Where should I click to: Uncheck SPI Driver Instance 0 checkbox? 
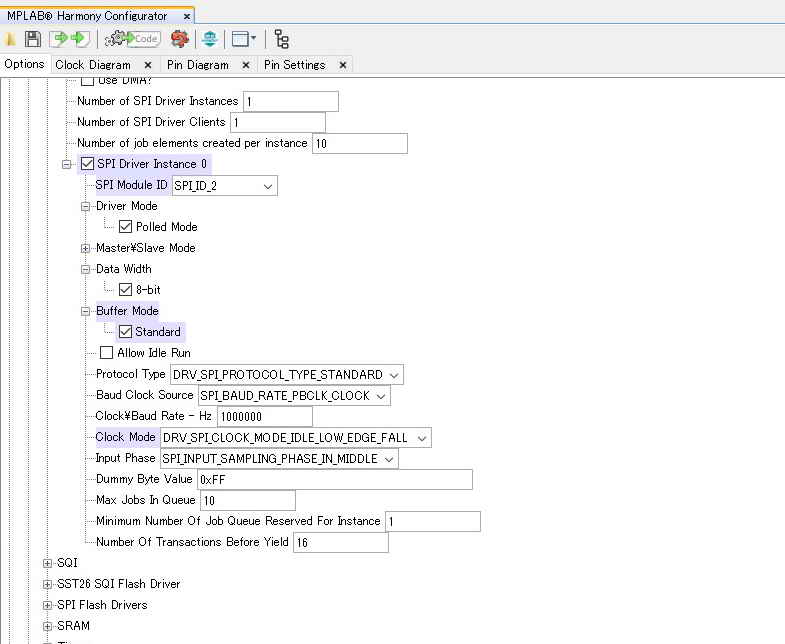click(x=87, y=164)
